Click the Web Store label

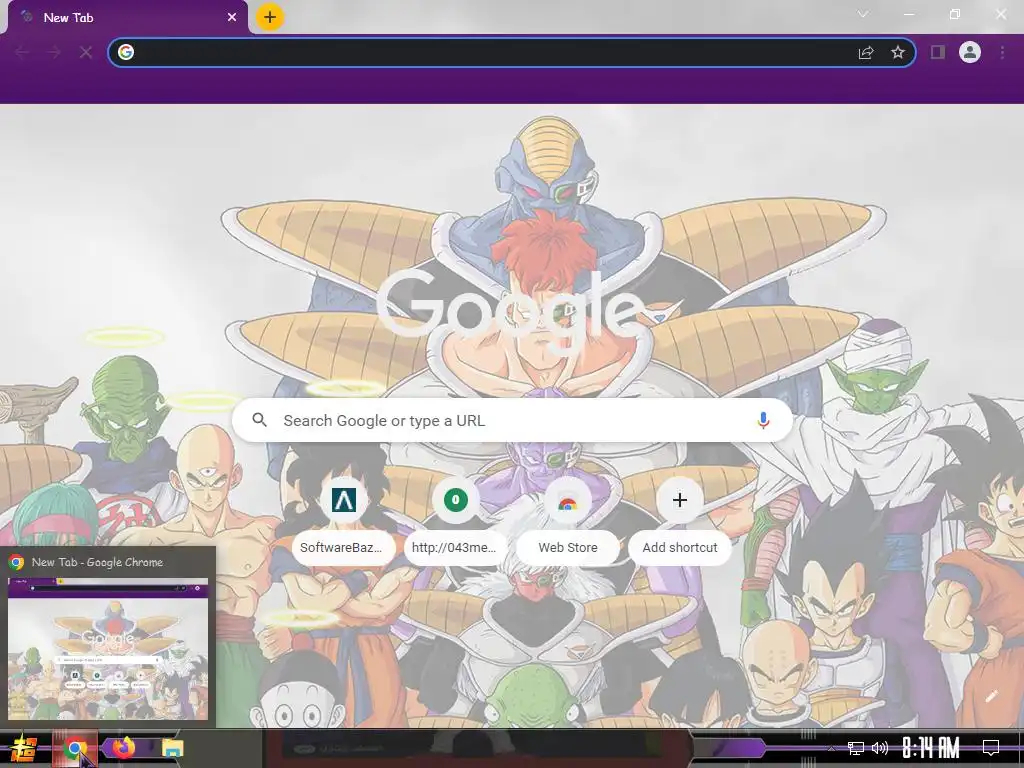[568, 547]
